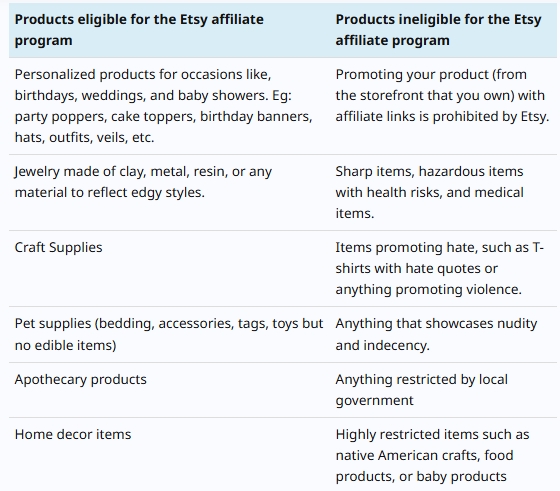Click the 'Promoting your product' cell text

(x=442, y=95)
